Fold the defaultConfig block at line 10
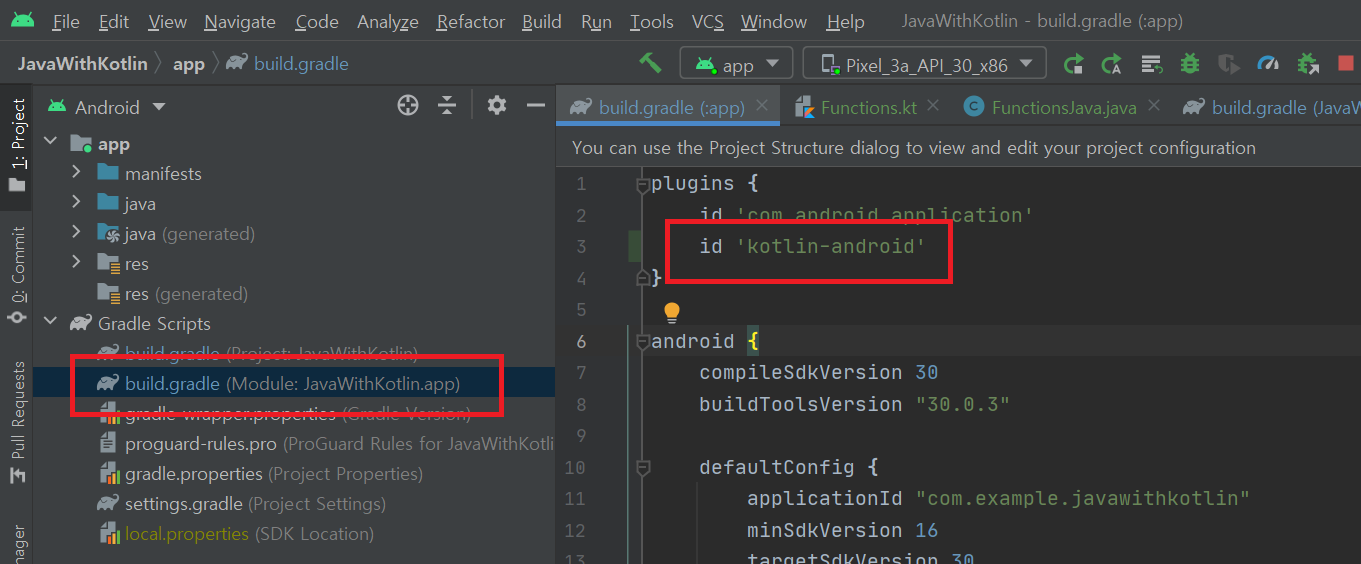The height and width of the screenshot is (564, 1361). (x=643, y=467)
